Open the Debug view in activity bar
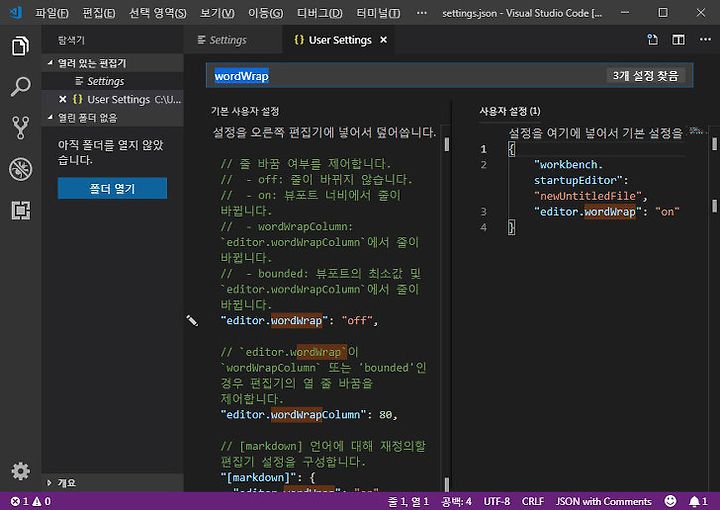The image size is (720, 510). coord(20,168)
